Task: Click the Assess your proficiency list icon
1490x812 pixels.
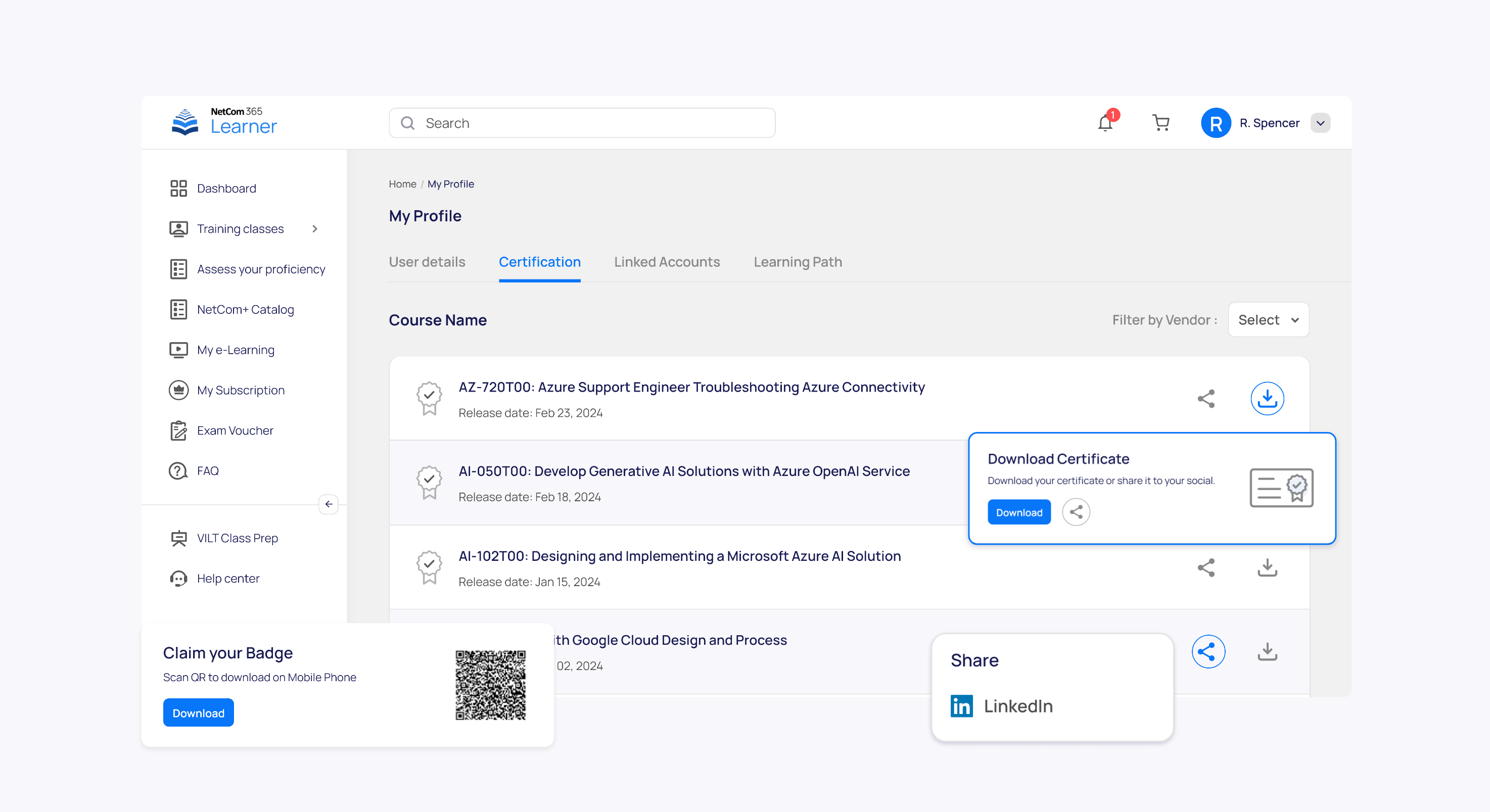Action: (178, 269)
